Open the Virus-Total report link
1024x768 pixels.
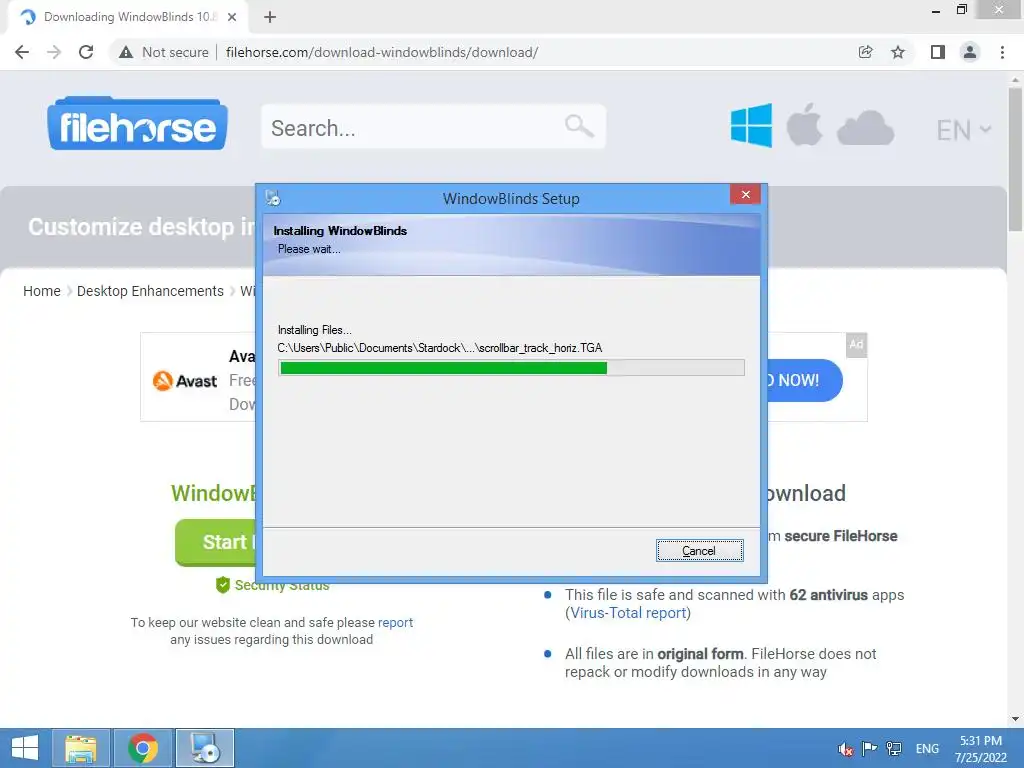pyautogui.click(x=628, y=613)
